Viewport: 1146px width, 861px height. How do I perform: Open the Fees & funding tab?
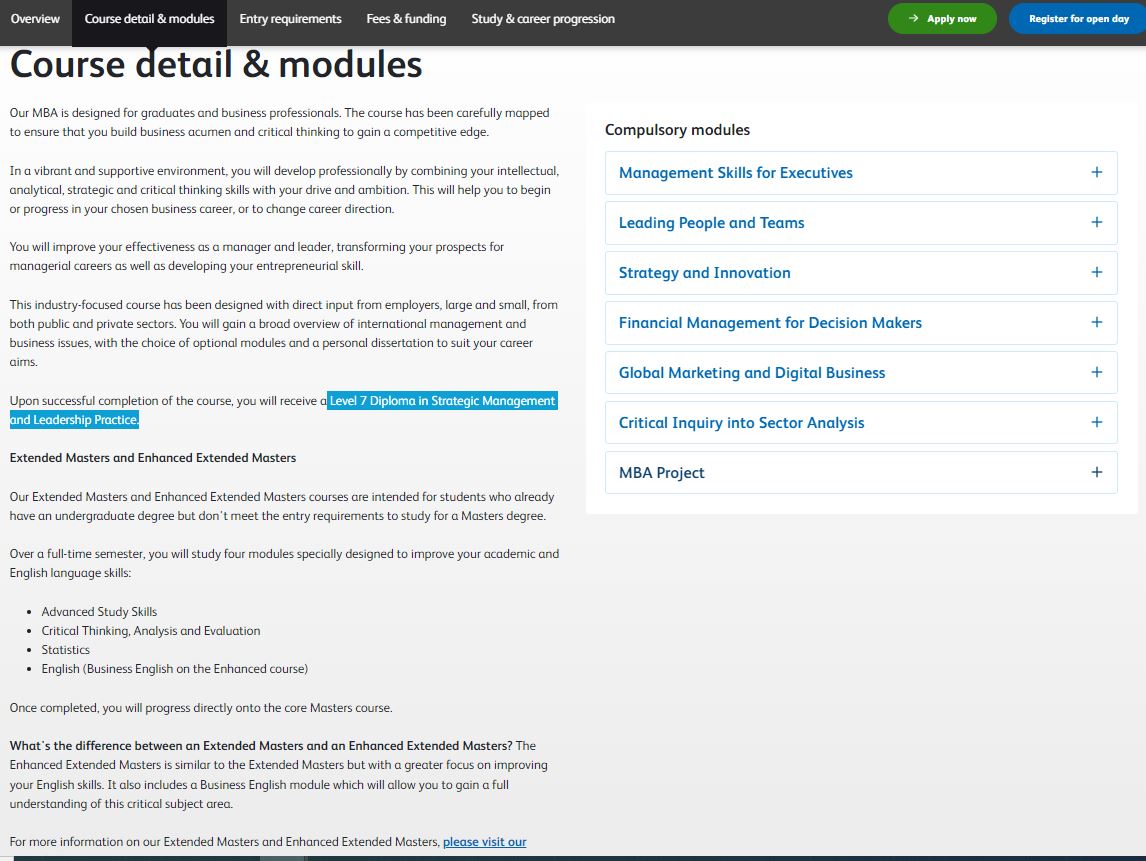tap(406, 19)
